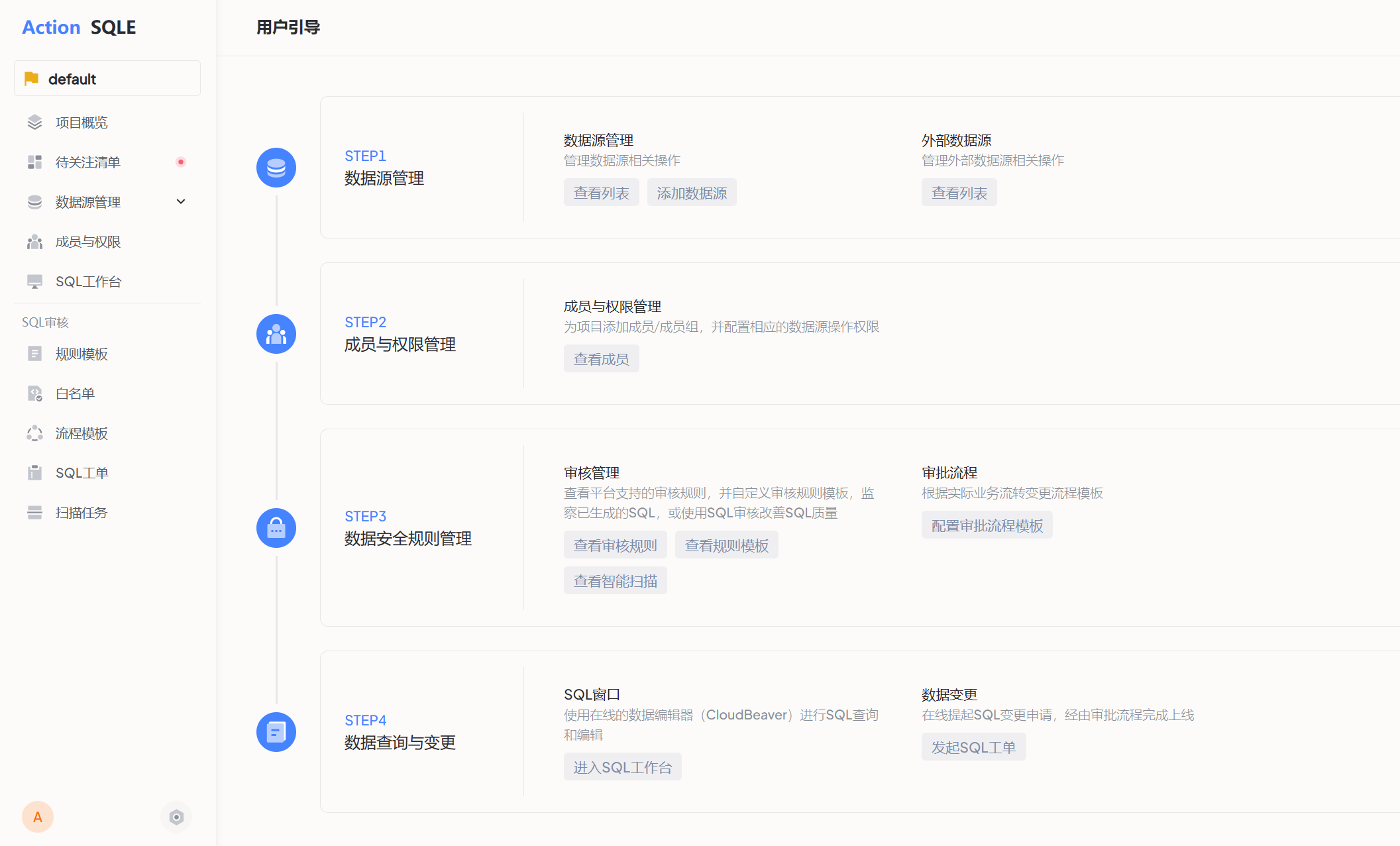Screen dimensions: 1400x846
Task: Click the 白名单 whitelist icon in sidebar
Action: pos(34,394)
